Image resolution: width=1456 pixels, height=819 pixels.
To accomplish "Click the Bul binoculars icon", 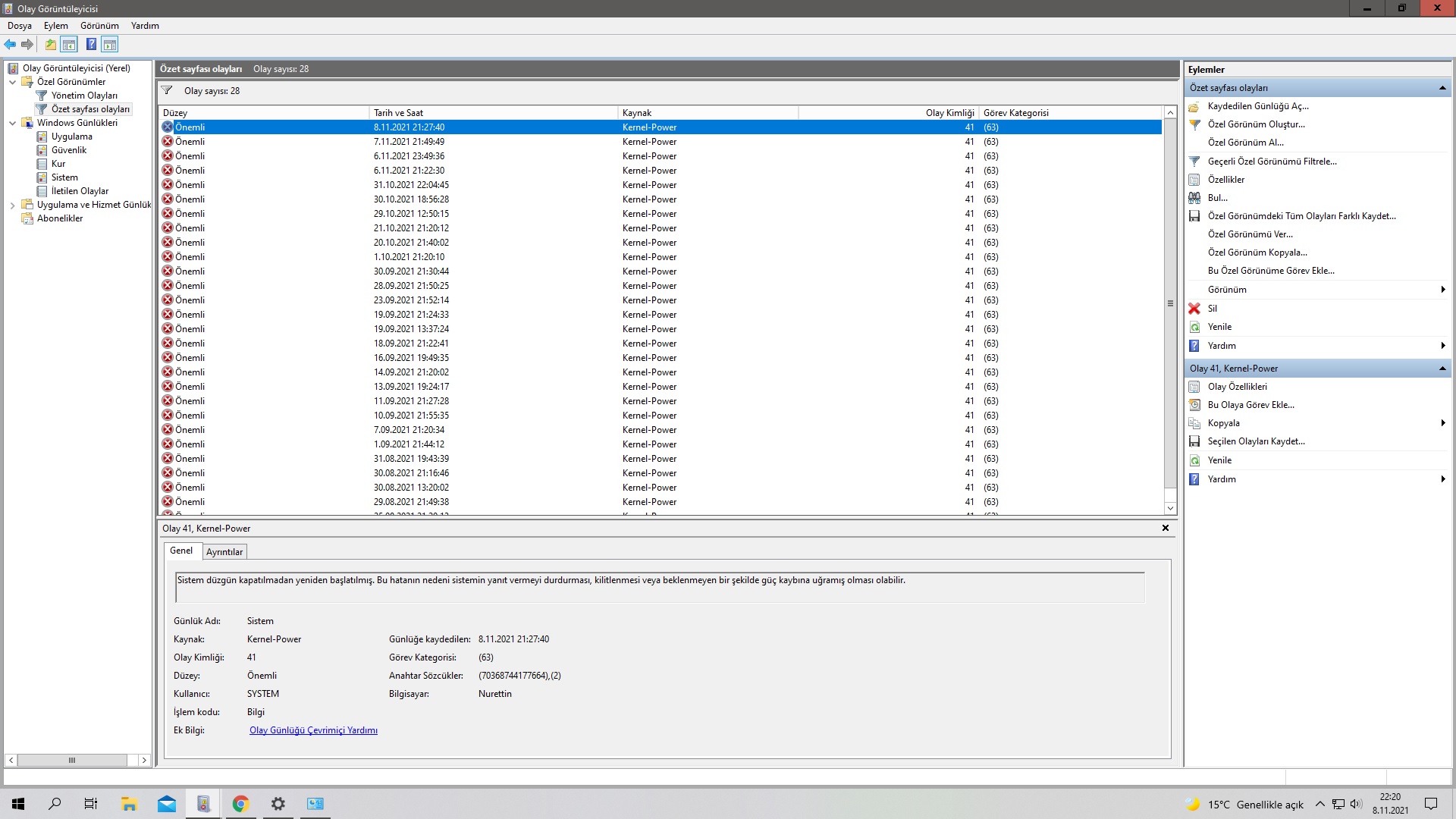I will 1194,198.
